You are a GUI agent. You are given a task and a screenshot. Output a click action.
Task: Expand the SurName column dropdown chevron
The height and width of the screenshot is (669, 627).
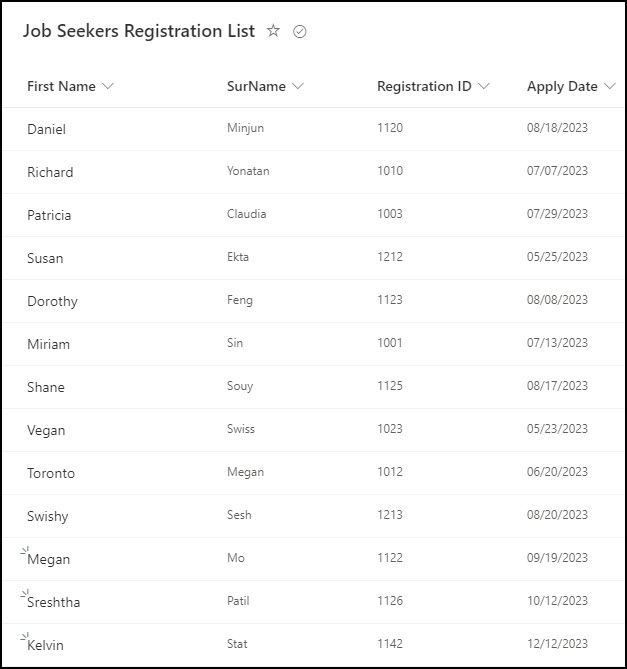pos(298,86)
